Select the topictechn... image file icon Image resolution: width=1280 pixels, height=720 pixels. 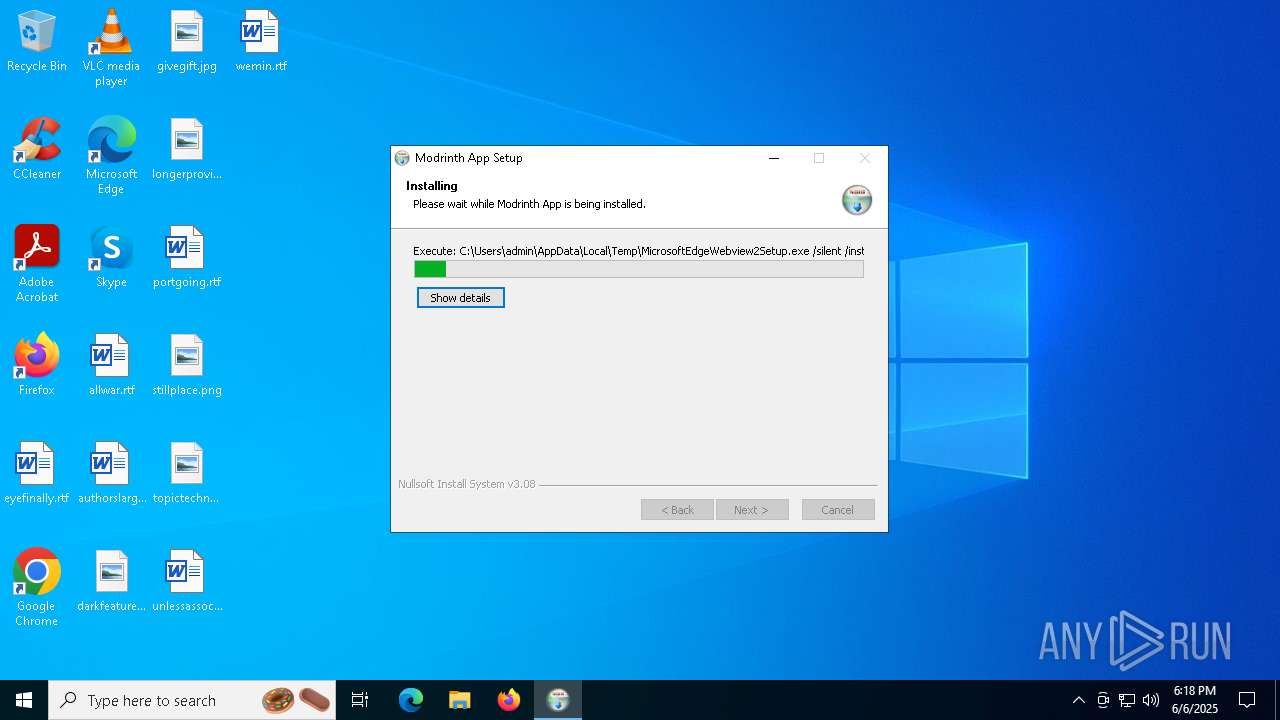[x=187, y=473]
